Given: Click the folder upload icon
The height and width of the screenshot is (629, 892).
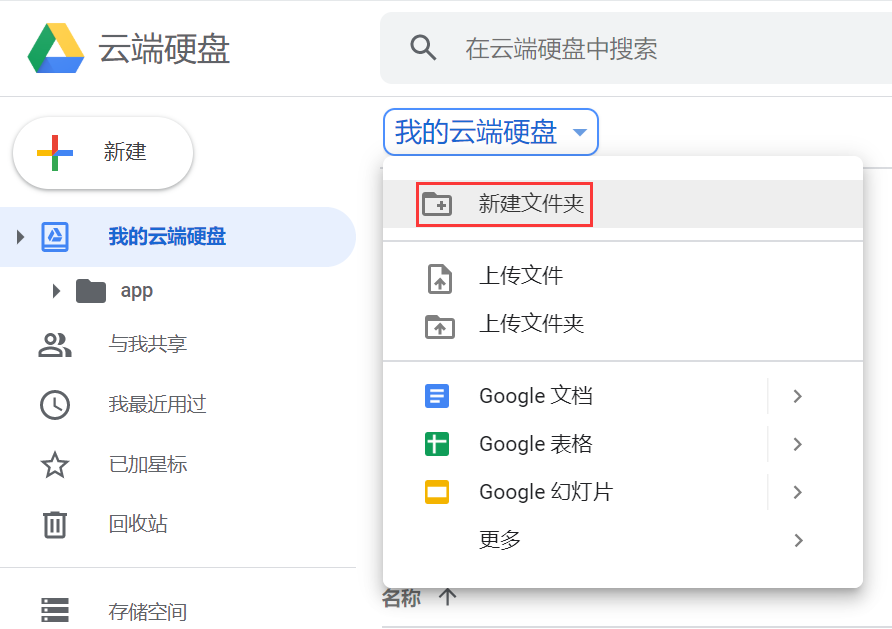Looking at the screenshot, I should point(440,326).
